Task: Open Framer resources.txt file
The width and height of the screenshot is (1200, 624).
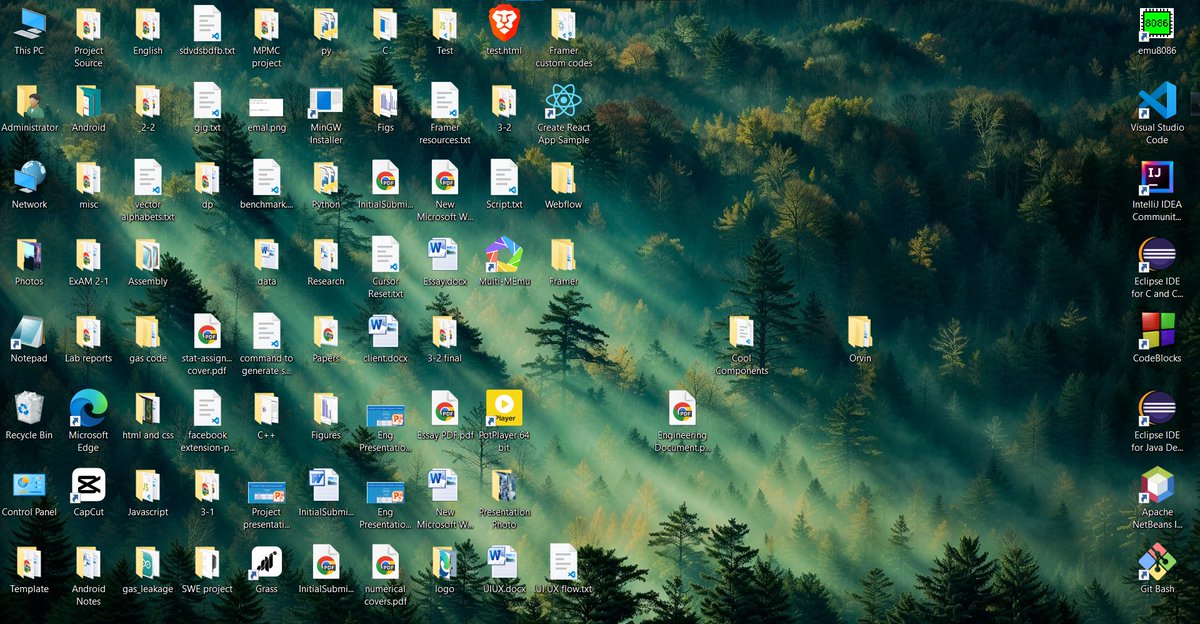Action: pyautogui.click(x=445, y=114)
